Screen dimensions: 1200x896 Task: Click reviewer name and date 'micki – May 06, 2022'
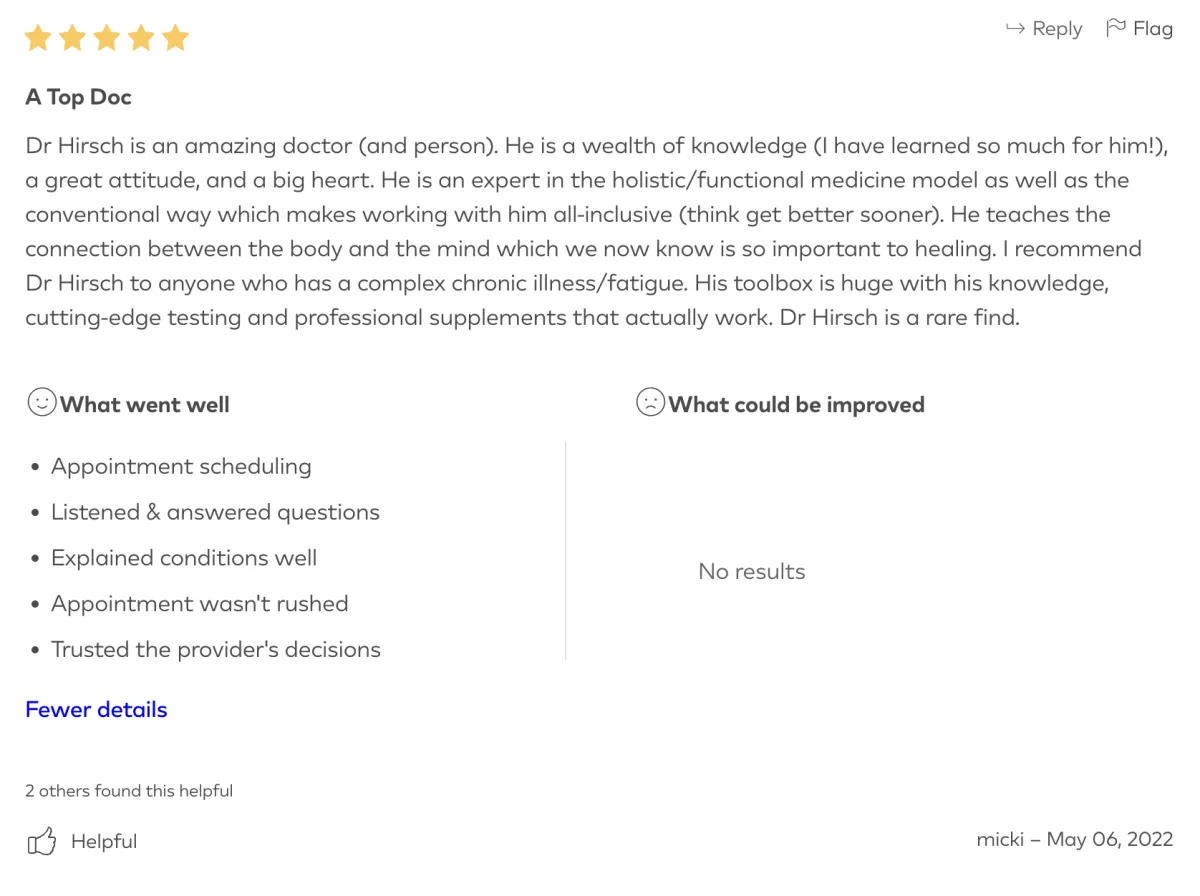coord(1074,839)
